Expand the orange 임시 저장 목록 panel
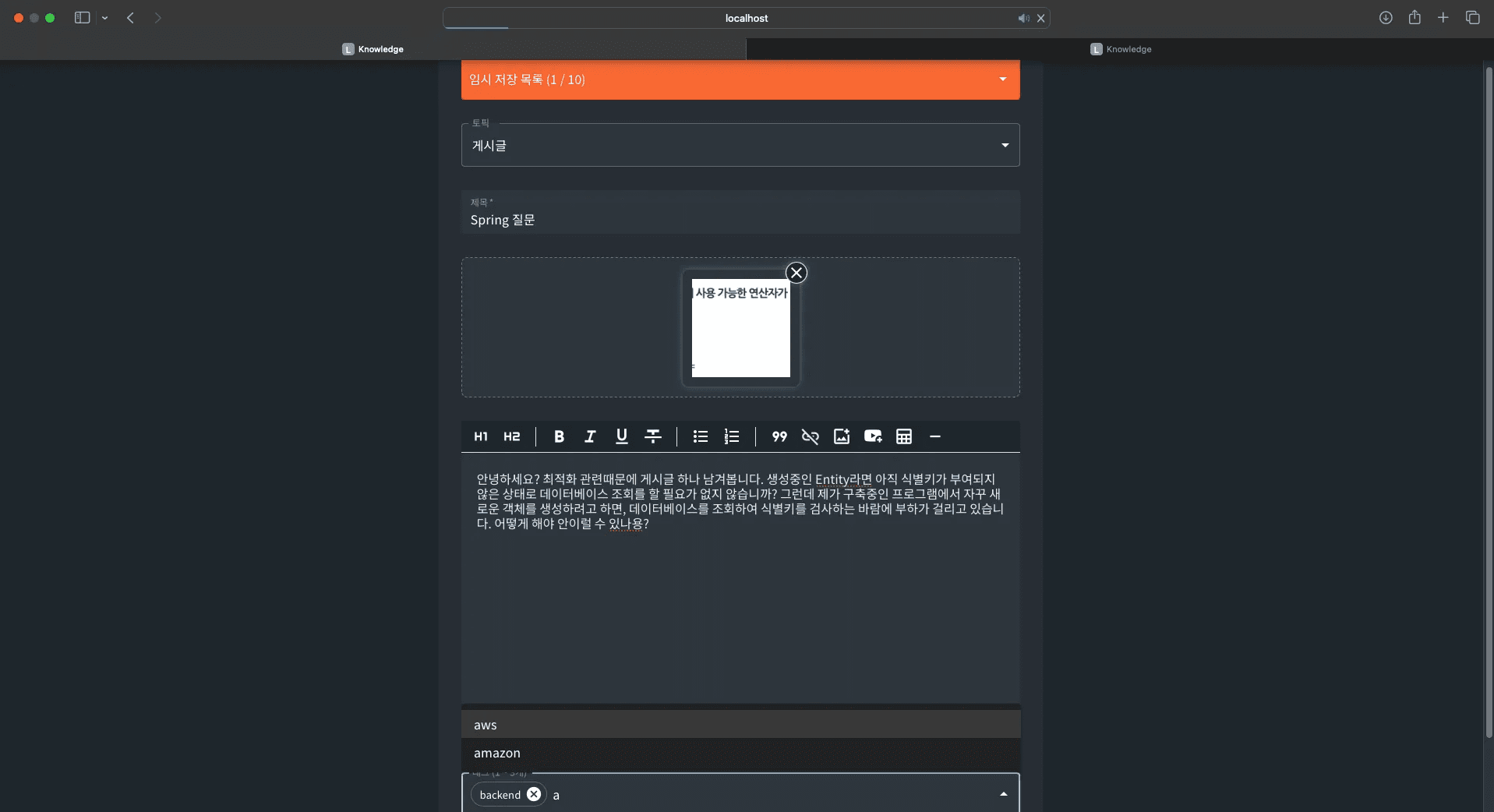Viewport: 1494px width, 812px height. [1003, 79]
